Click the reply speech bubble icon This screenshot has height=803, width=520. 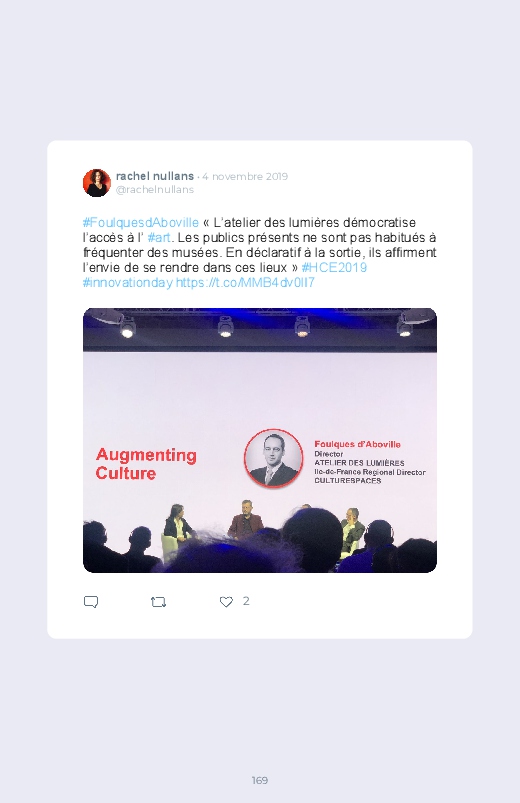tap(91, 602)
